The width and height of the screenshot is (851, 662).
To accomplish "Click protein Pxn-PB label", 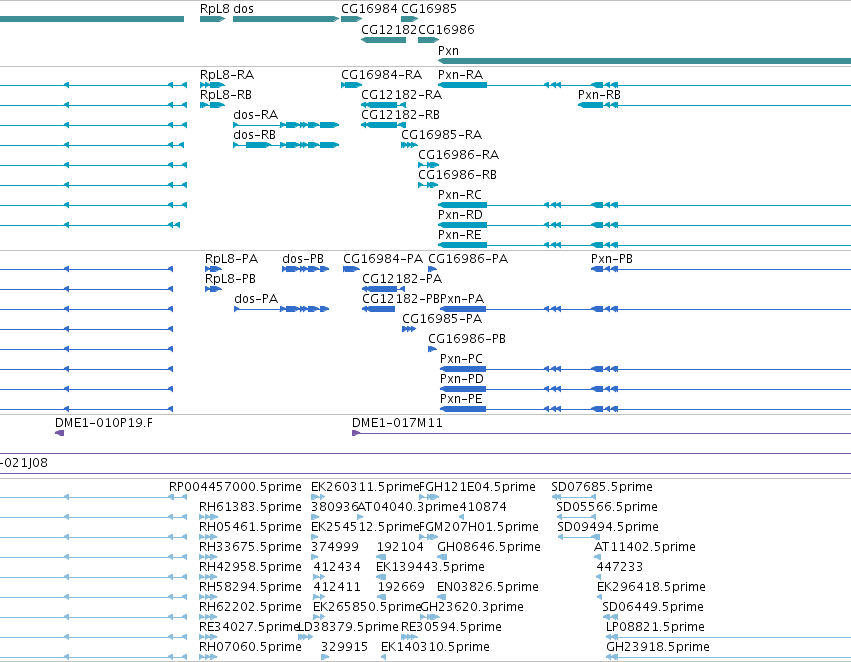I will tap(612, 259).
